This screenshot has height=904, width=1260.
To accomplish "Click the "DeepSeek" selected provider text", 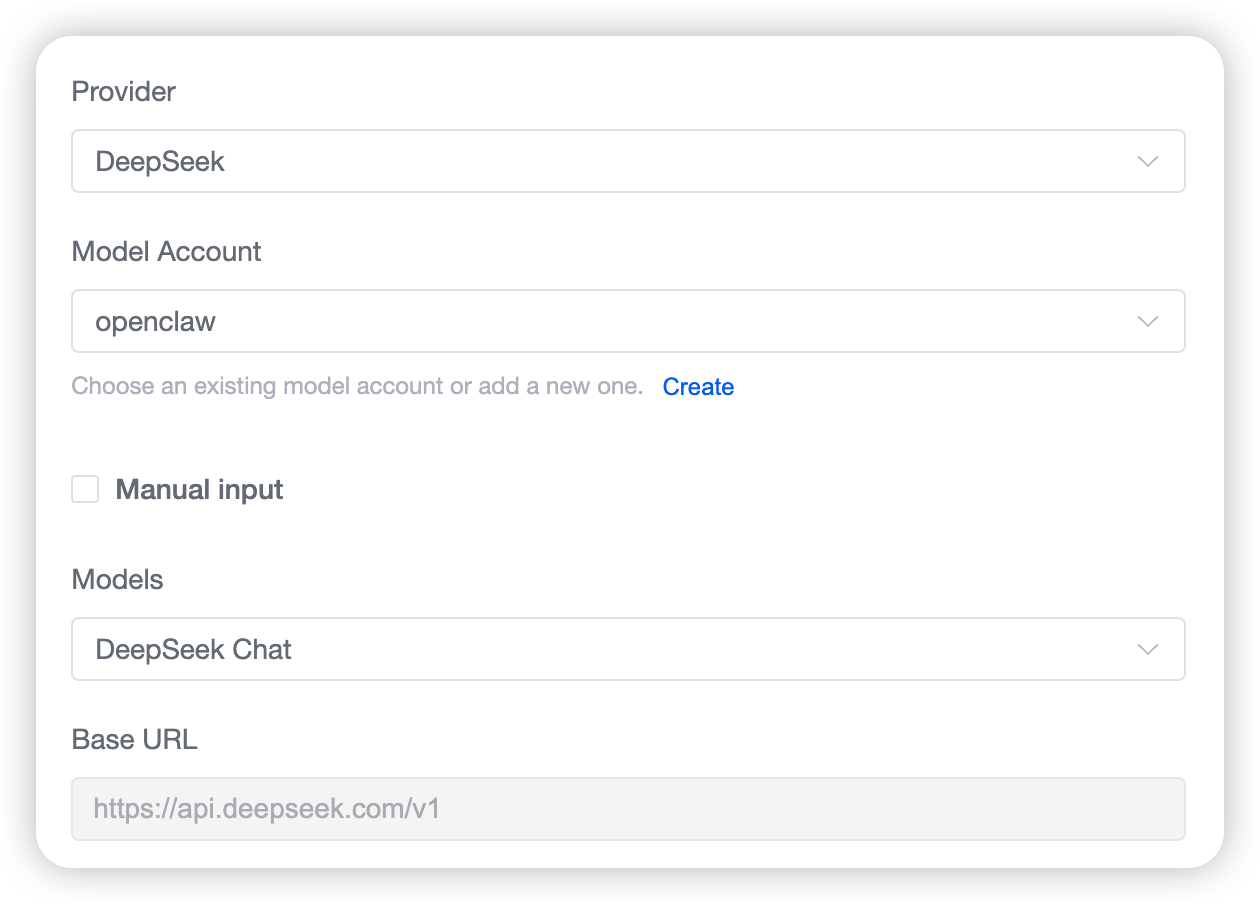I will [160, 162].
